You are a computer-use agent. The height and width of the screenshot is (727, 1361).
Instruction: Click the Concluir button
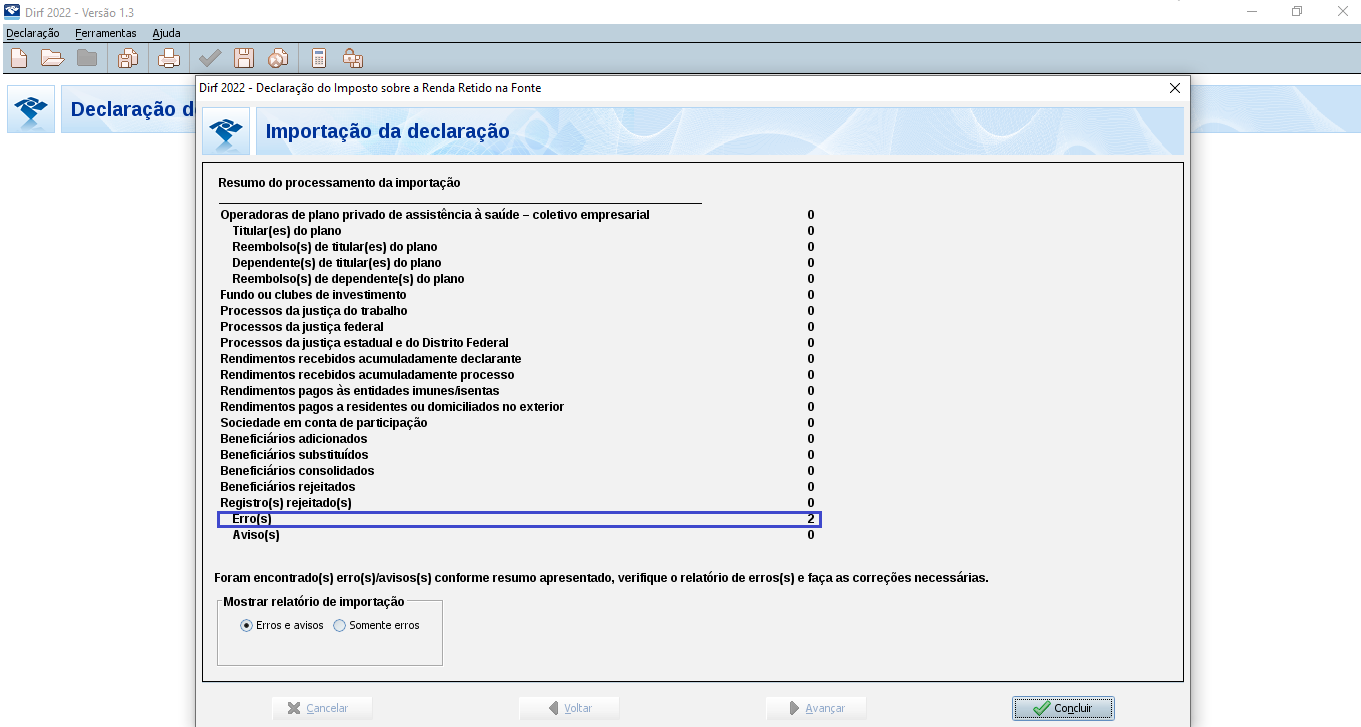point(1063,708)
